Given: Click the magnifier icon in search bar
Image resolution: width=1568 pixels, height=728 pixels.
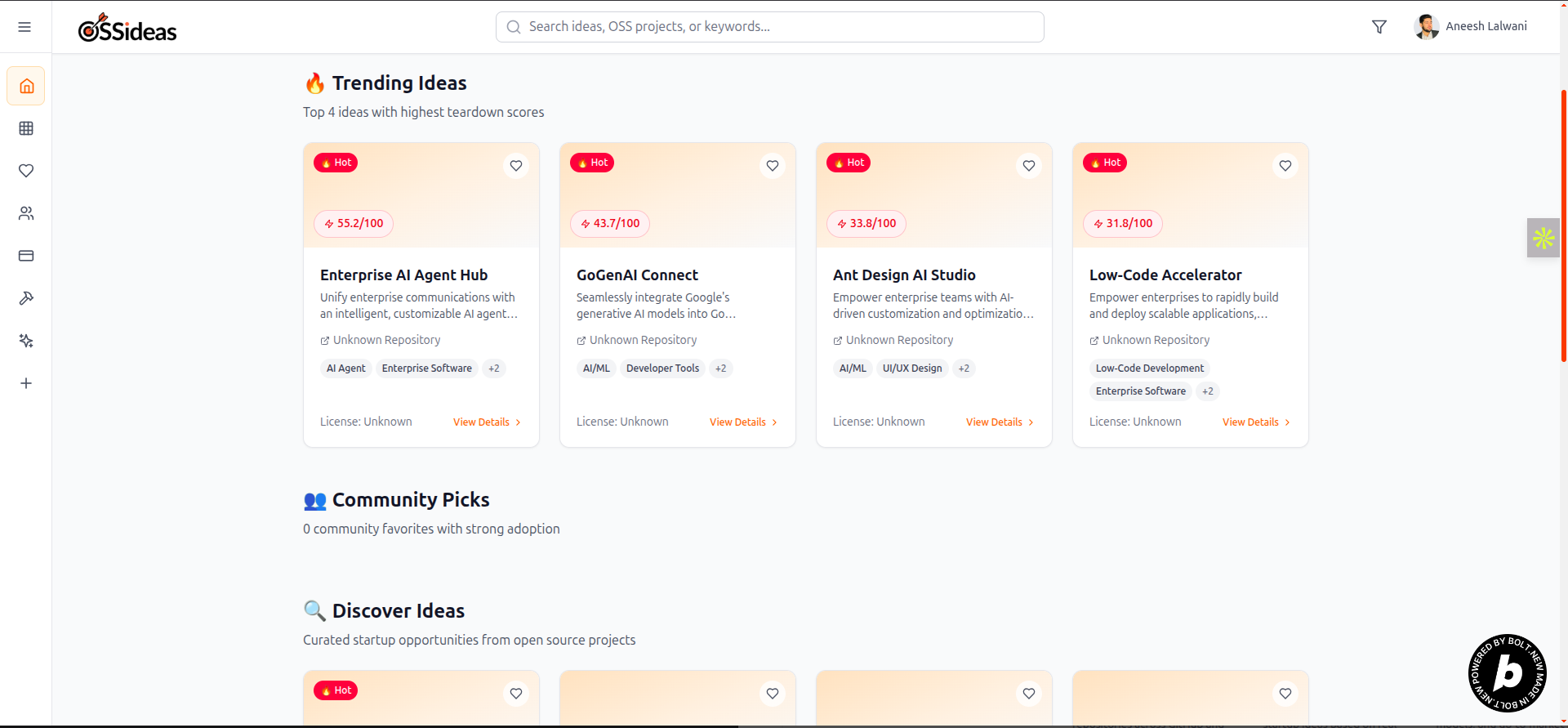Looking at the screenshot, I should pos(514,27).
